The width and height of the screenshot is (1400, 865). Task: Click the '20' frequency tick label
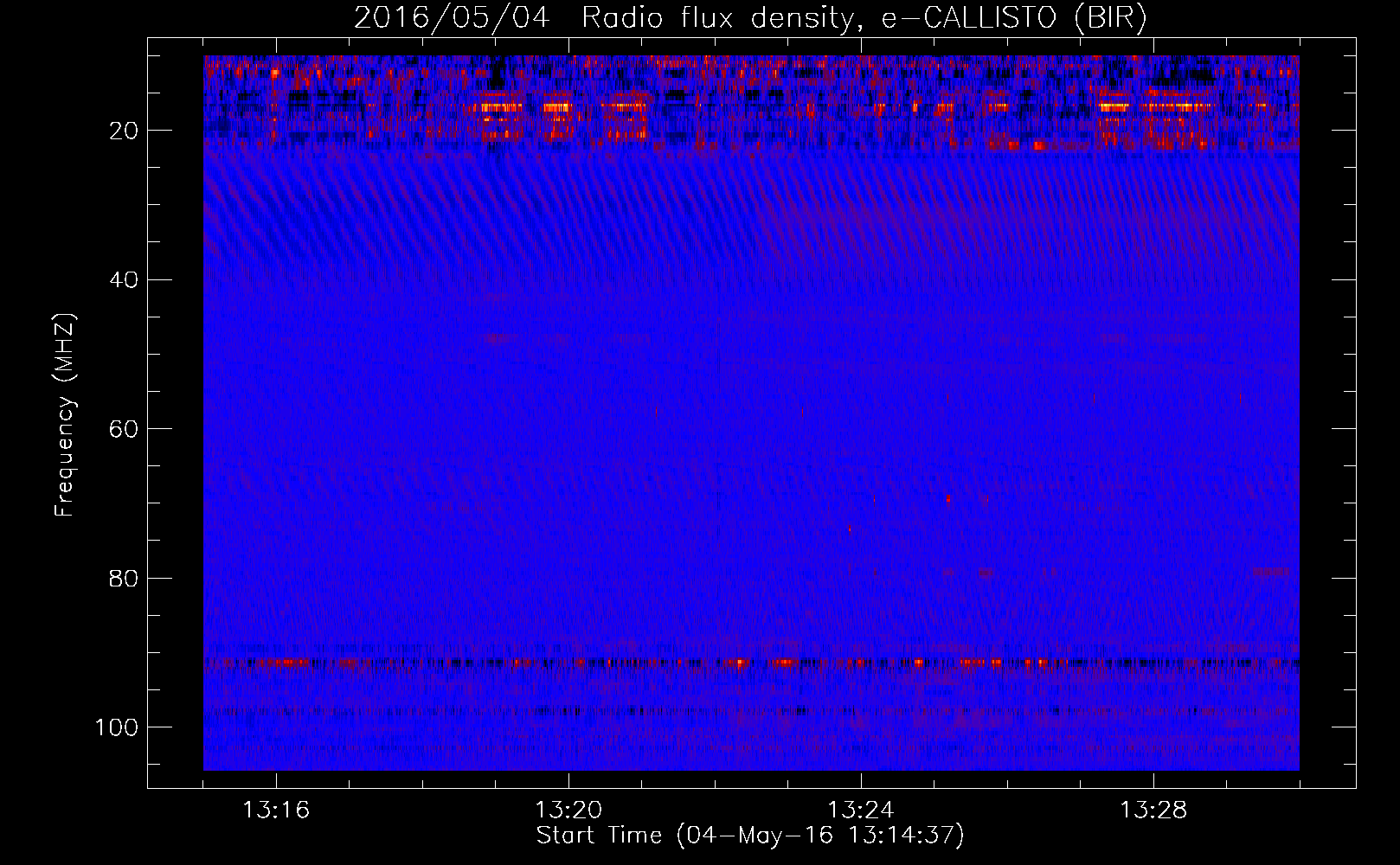(125, 131)
